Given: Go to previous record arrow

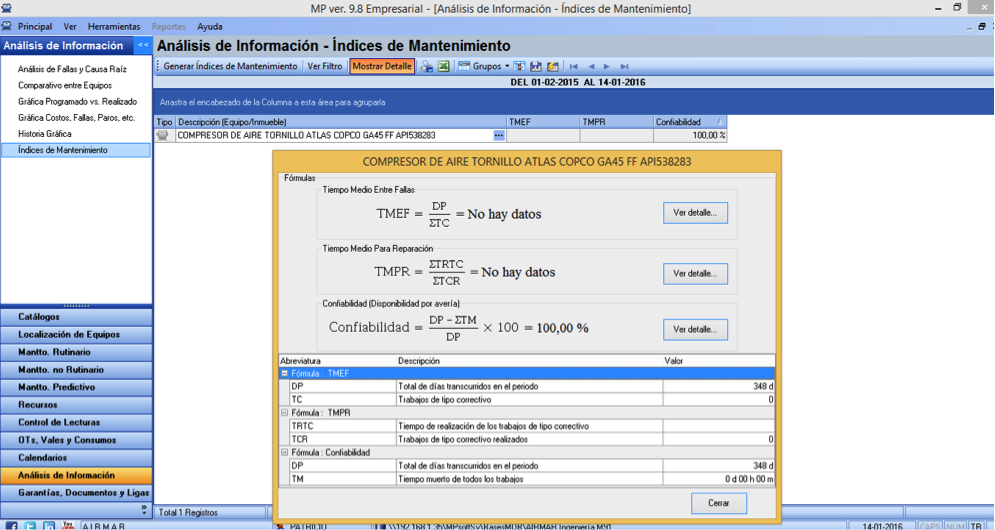Looking at the screenshot, I should pos(591,66).
